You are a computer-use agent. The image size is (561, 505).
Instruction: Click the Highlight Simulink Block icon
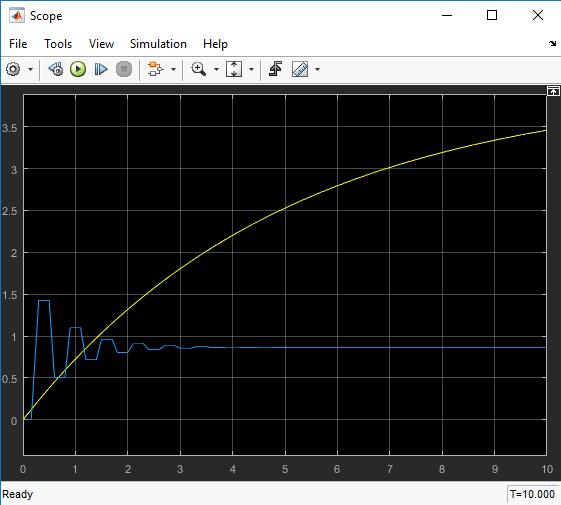tap(155, 69)
